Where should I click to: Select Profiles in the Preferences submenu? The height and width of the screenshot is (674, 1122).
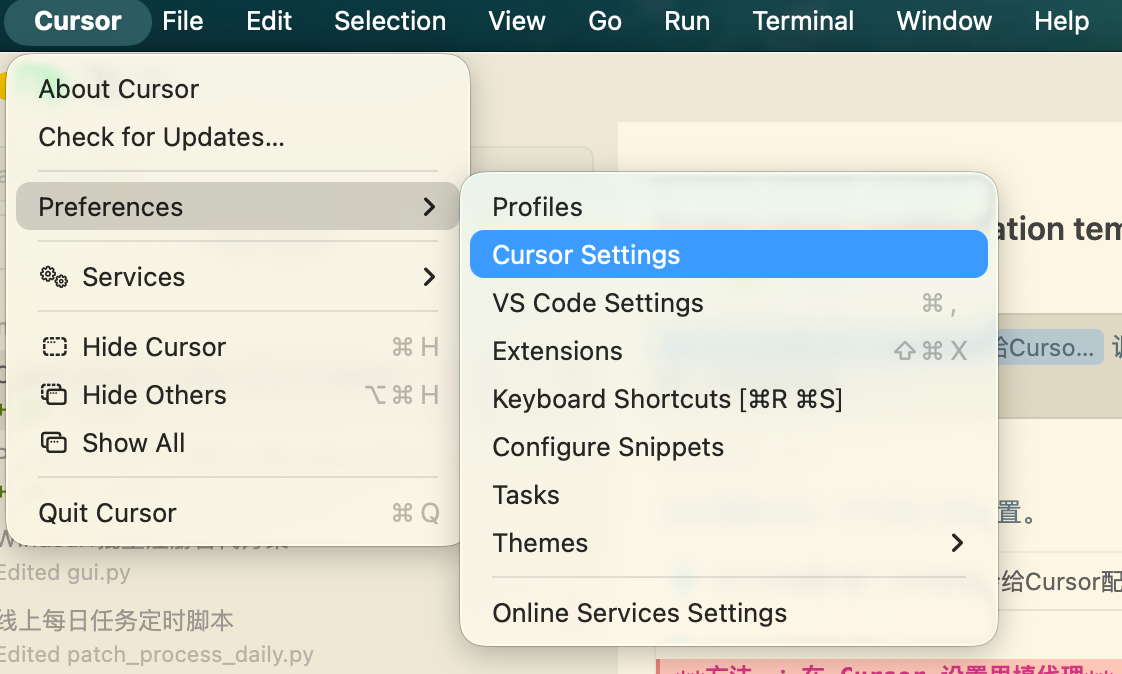(537, 207)
